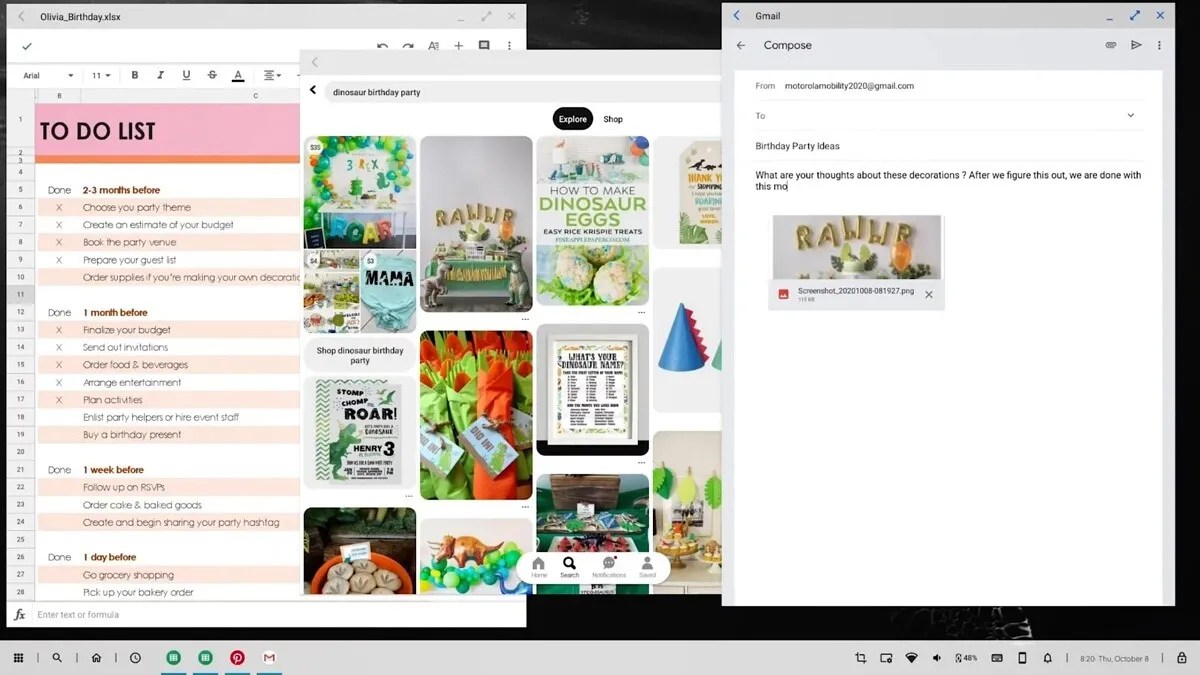This screenshot has height=675, width=1200.
Task: Open Saved pins on Pinterest
Action: pos(647,567)
